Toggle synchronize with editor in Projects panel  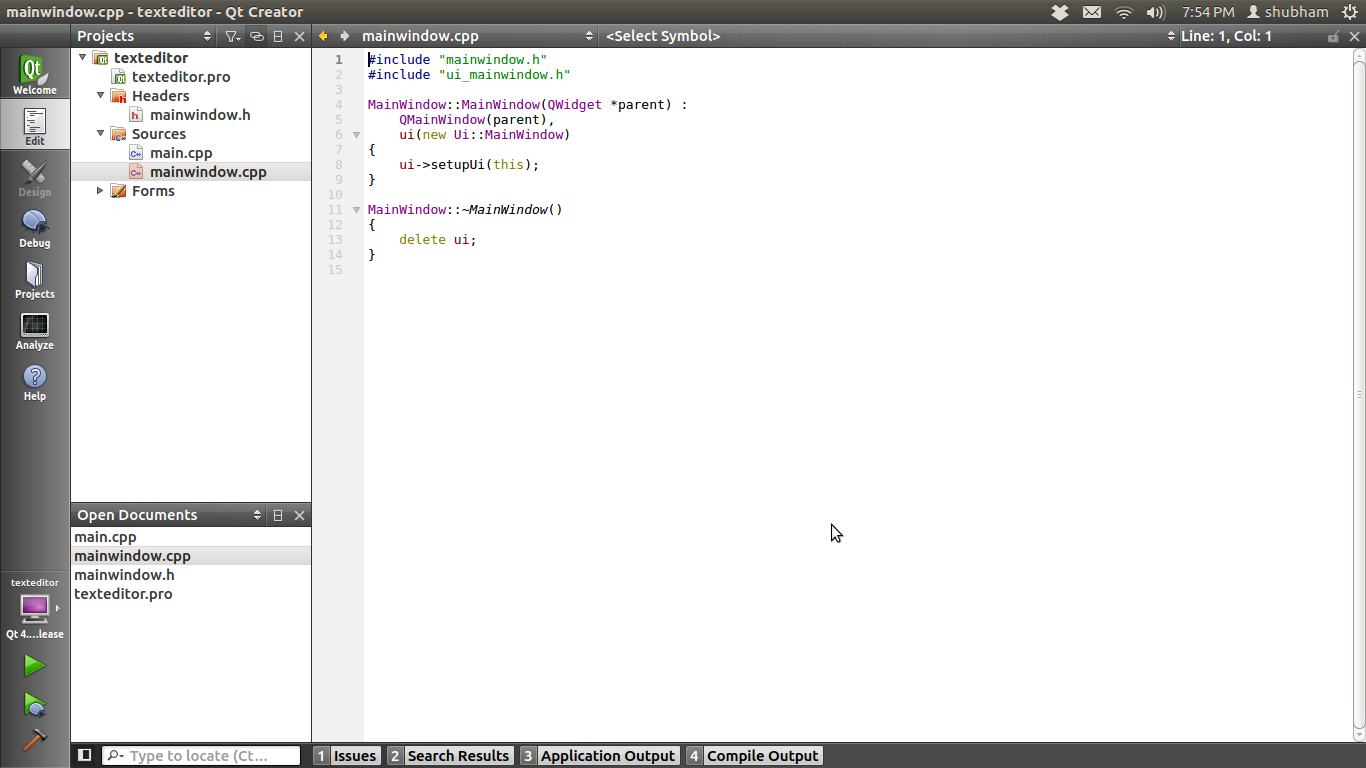click(x=256, y=36)
